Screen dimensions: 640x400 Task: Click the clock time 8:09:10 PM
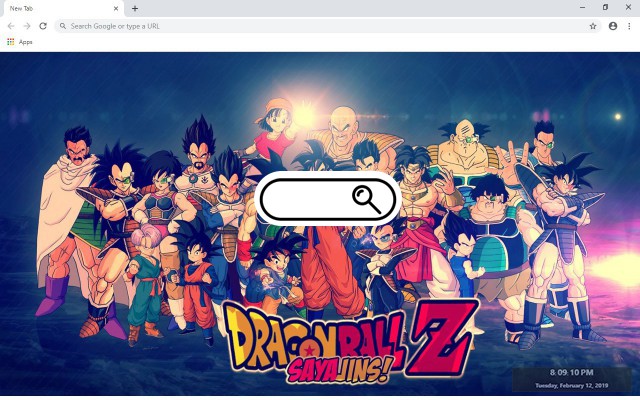(571, 373)
